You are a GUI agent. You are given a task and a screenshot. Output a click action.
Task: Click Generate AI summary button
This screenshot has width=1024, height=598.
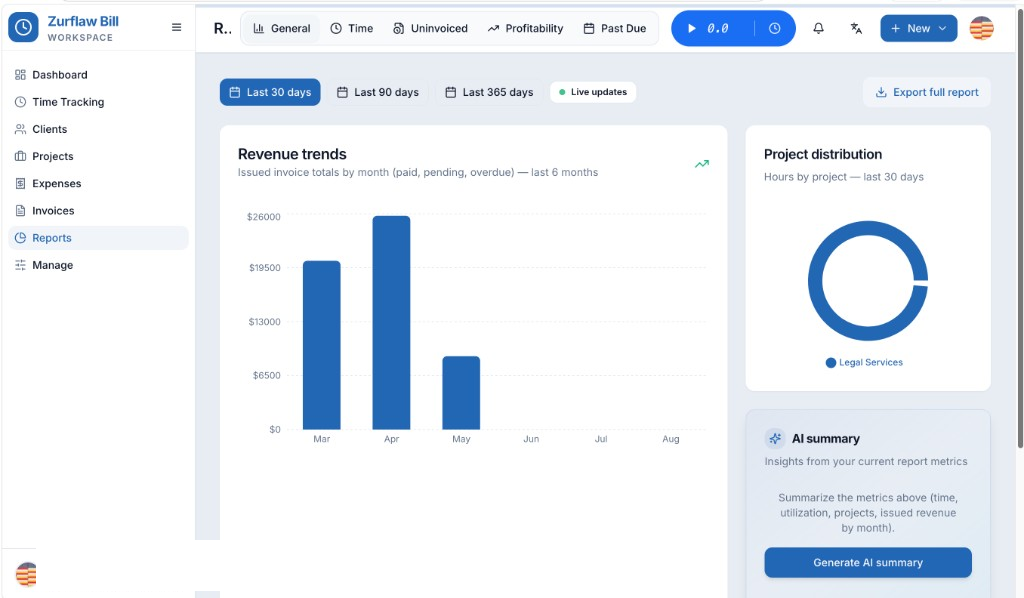[868, 563]
